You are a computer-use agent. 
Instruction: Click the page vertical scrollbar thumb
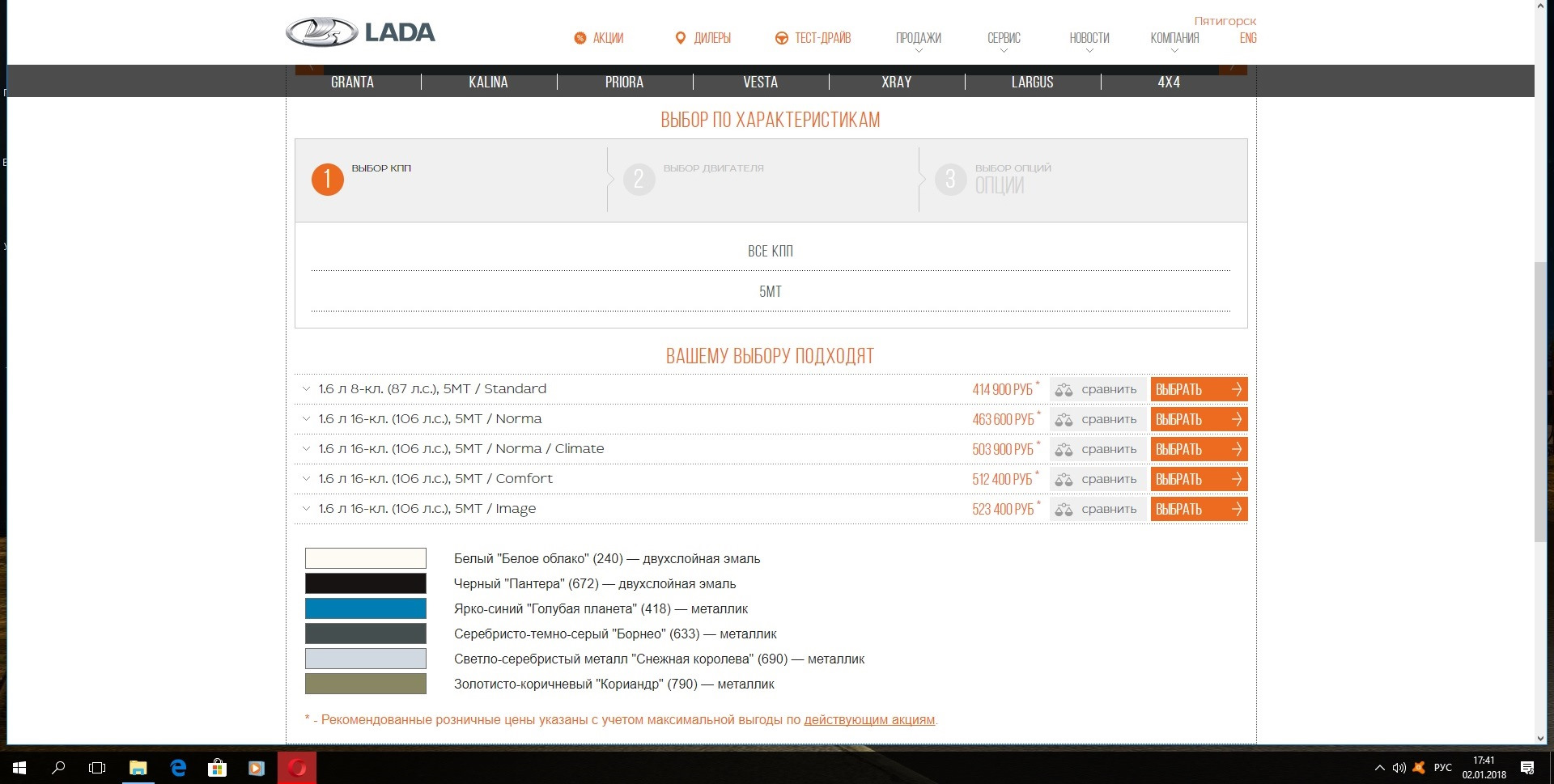(x=1541, y=402)
